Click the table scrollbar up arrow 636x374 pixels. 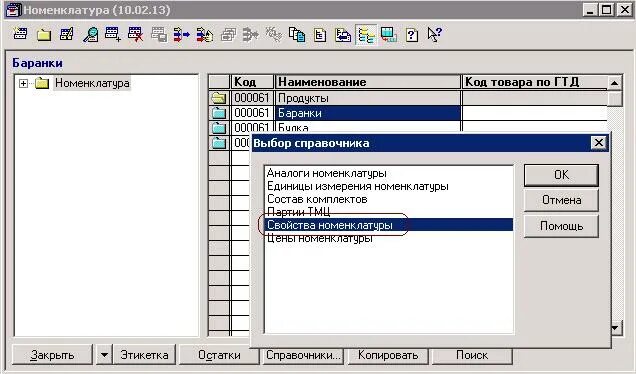coord(615,83)
